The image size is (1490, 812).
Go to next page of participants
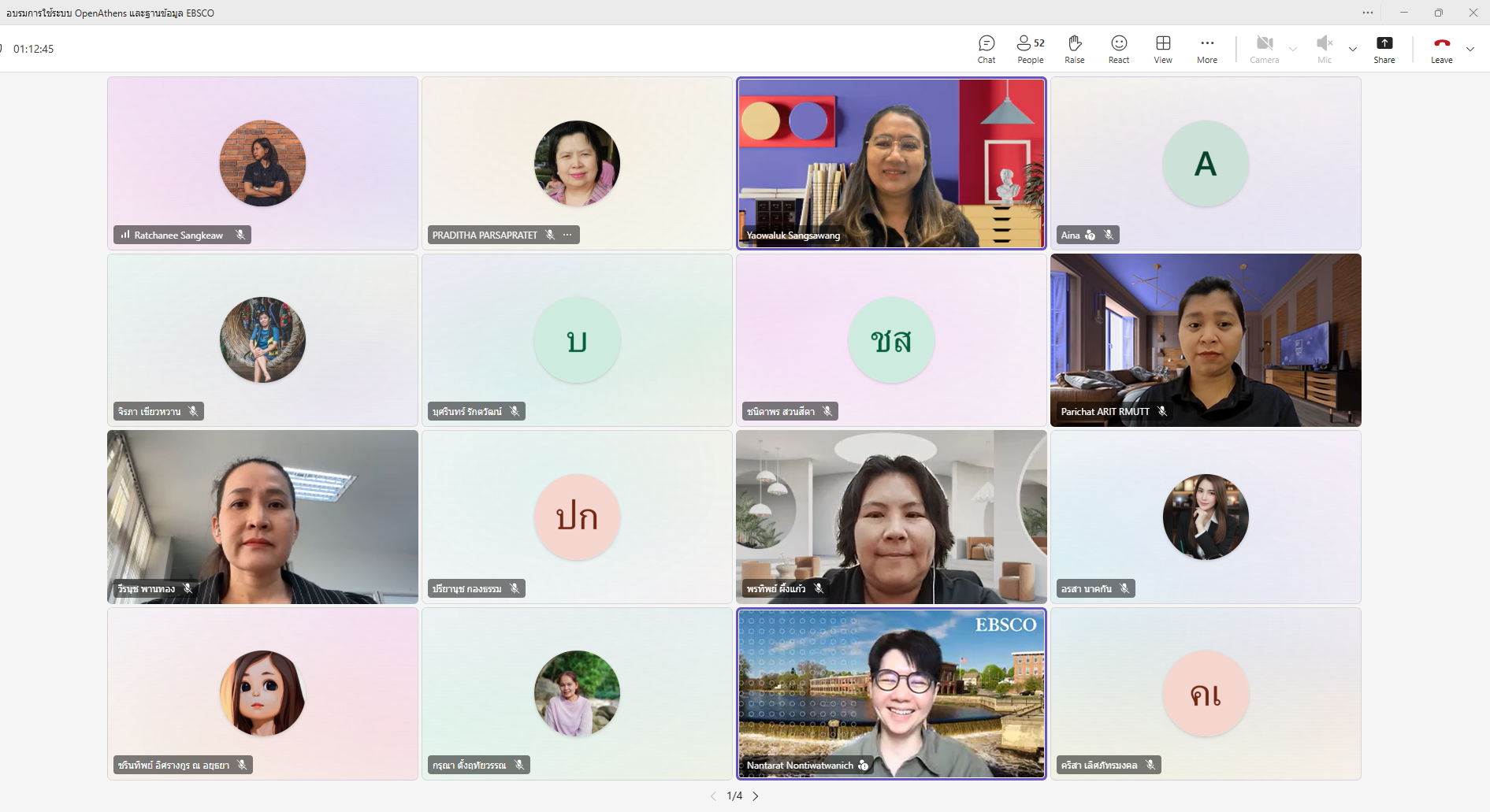point(756,796)
